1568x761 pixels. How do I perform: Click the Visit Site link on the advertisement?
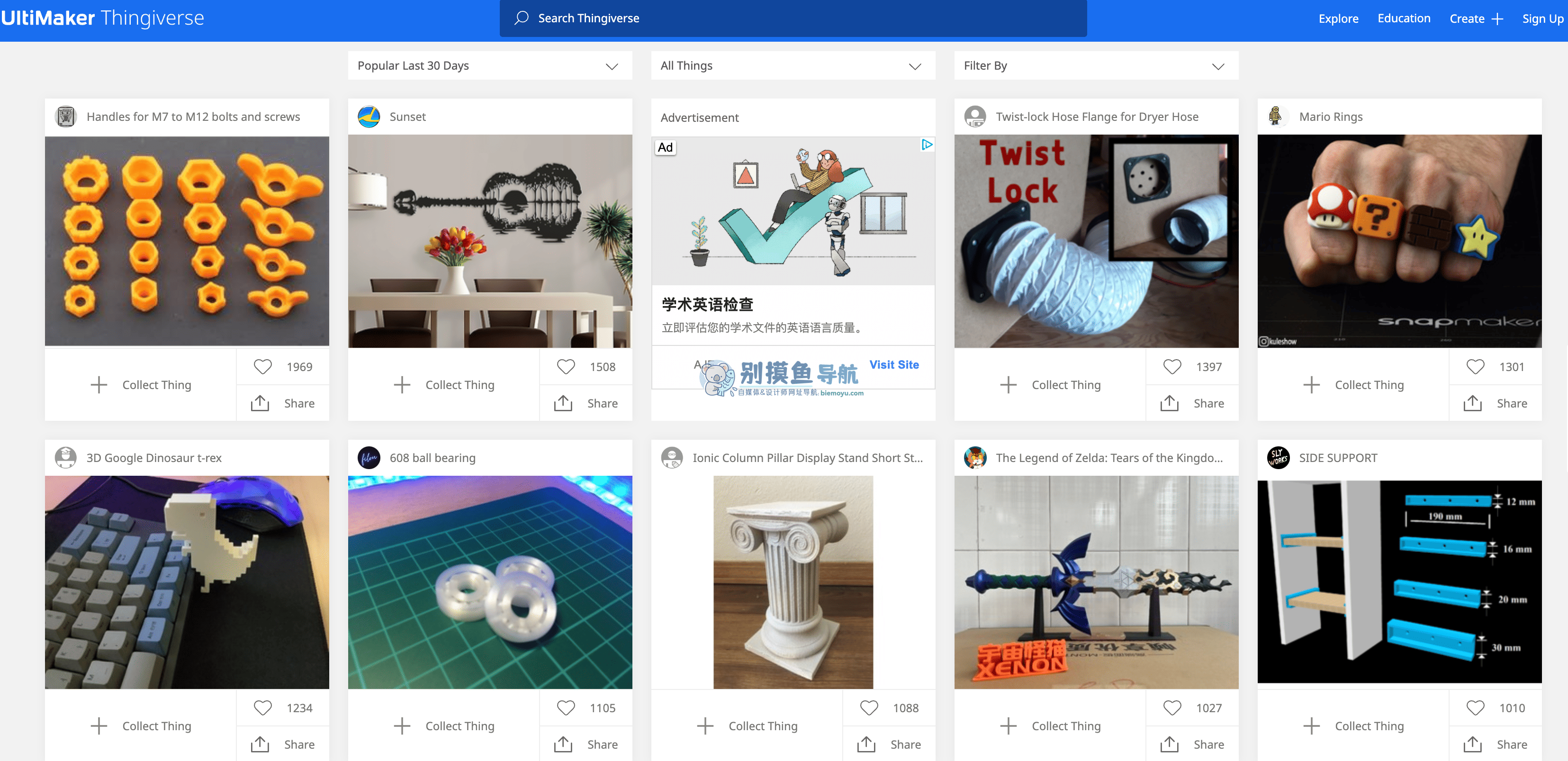coord(894,365)
